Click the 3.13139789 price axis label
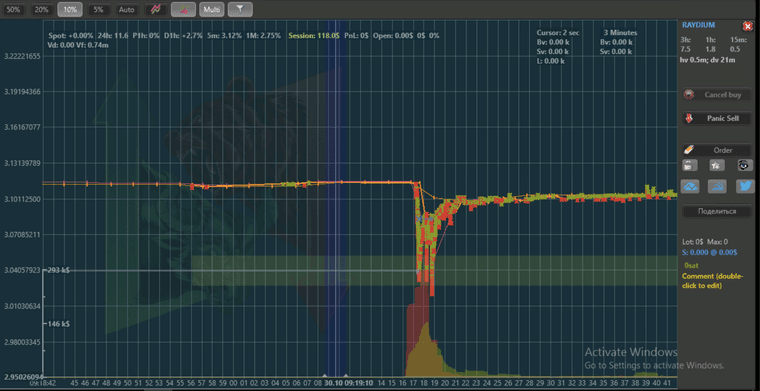 [22, 163]
